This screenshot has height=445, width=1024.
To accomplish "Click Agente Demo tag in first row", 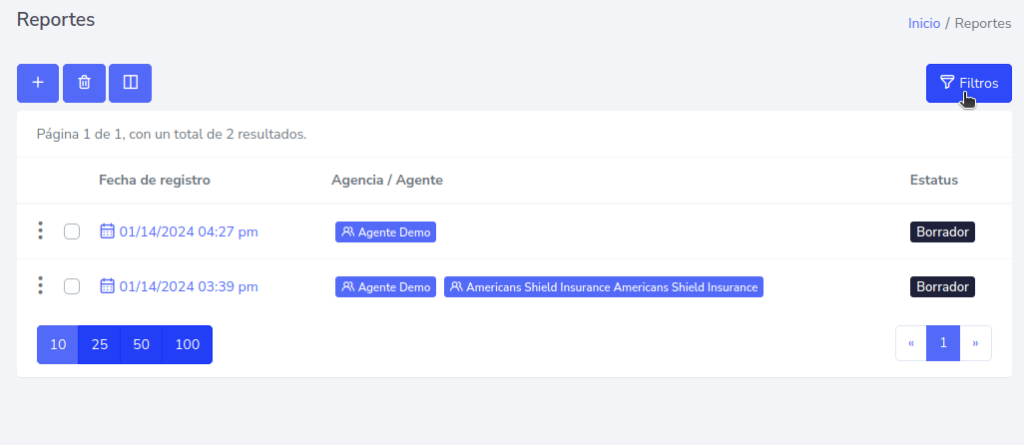I will pyautogui.click(x=386, y=232).
